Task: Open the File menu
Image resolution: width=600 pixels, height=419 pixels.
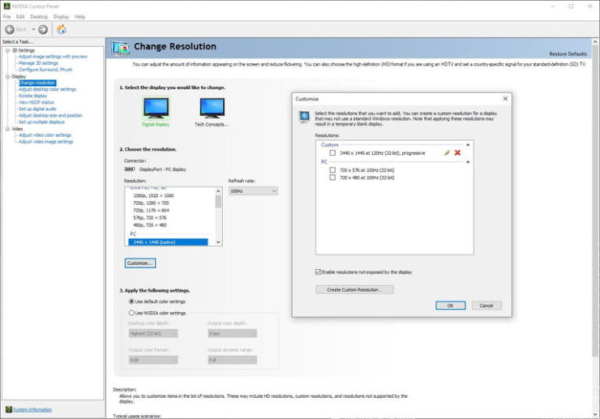Action: (7, 17)
